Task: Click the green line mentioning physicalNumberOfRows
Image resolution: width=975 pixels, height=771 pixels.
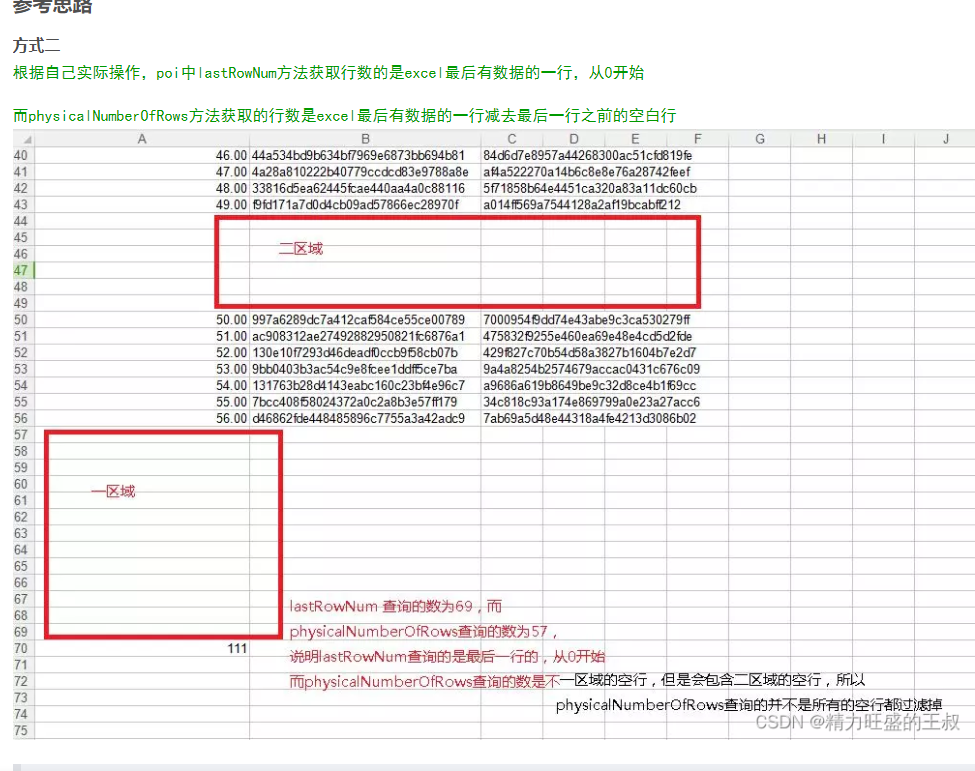Action: pyautogui.click(x=344, y=116)
